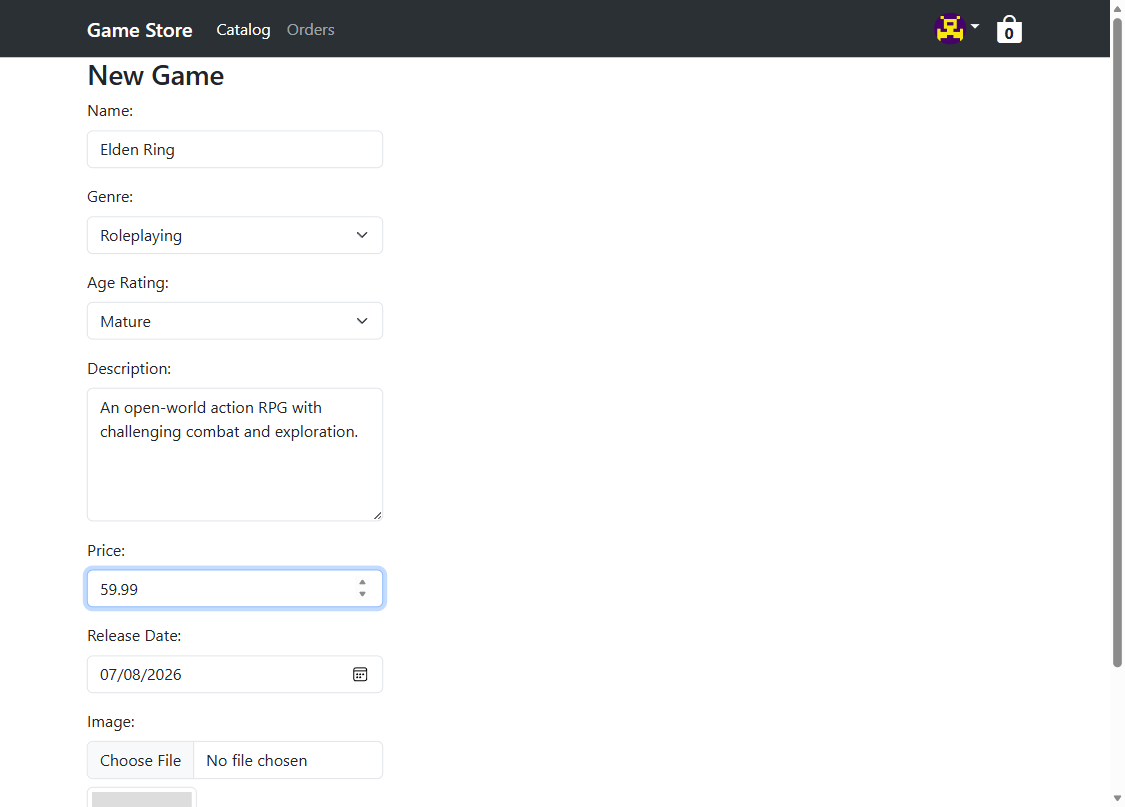Image resolution: width=1125 pixels, height=807 pixels.
Task: Click the image preview thumbnail placeholder
Action: pyautogui.click(x=142, y=798)
